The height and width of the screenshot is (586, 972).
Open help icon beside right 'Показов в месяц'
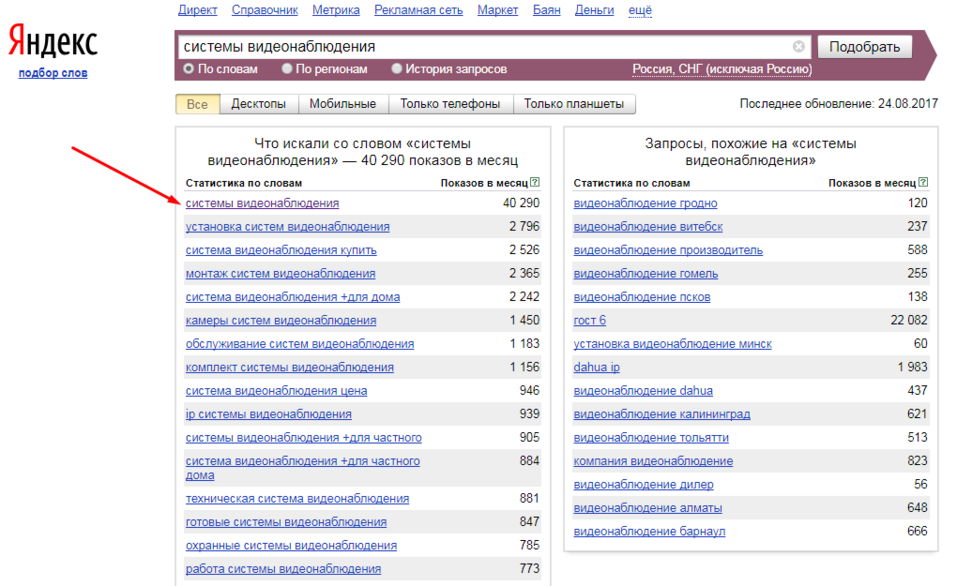tap(923, 182)
